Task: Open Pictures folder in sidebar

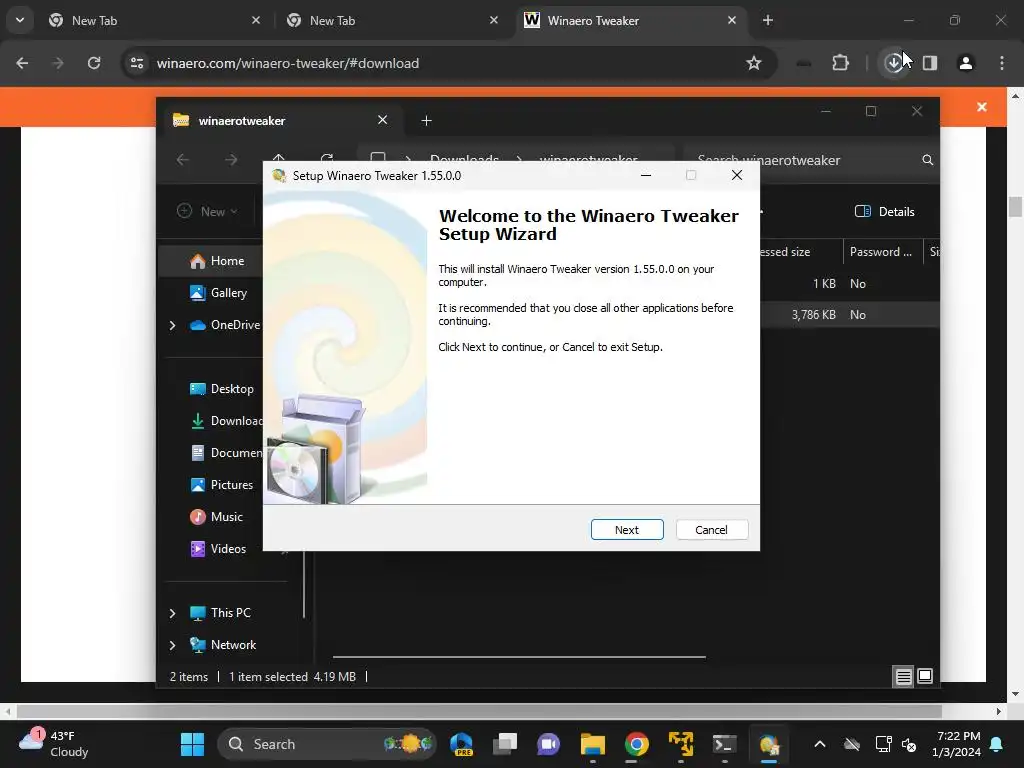Action: pyautogui.click(x=221, y=485)
